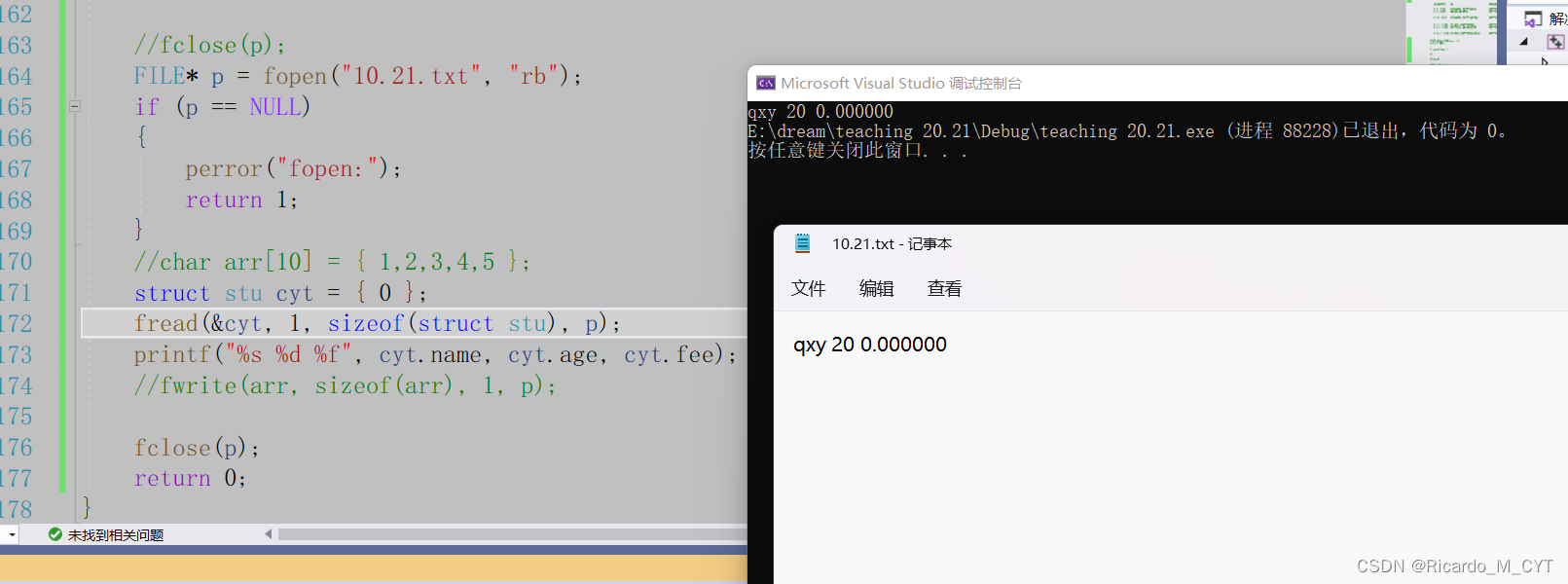Click the '10.21.txt - 记事本' title text
The width and height of the screenshot is (1568, 584).
click(x=893, y=244)
